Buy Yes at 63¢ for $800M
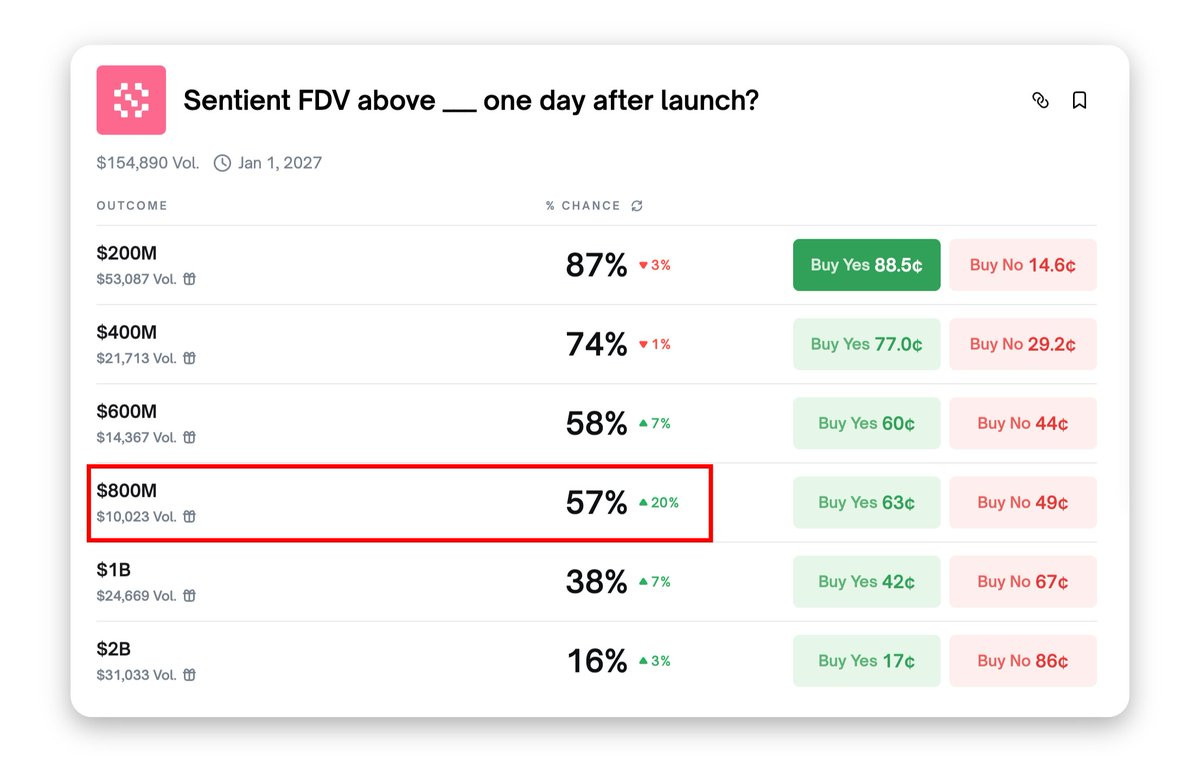Image resolution: width=1200 pixels, height=762 pixels. pos(867,502)
